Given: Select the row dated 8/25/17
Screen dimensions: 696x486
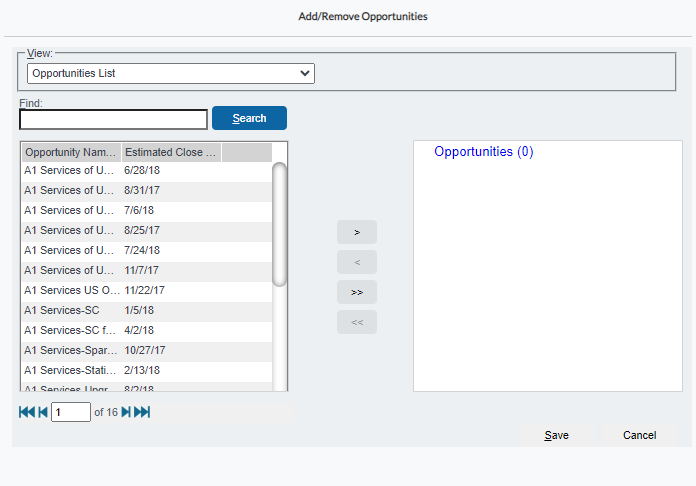Looking at the screenshot, I should [x=146, y=230].
